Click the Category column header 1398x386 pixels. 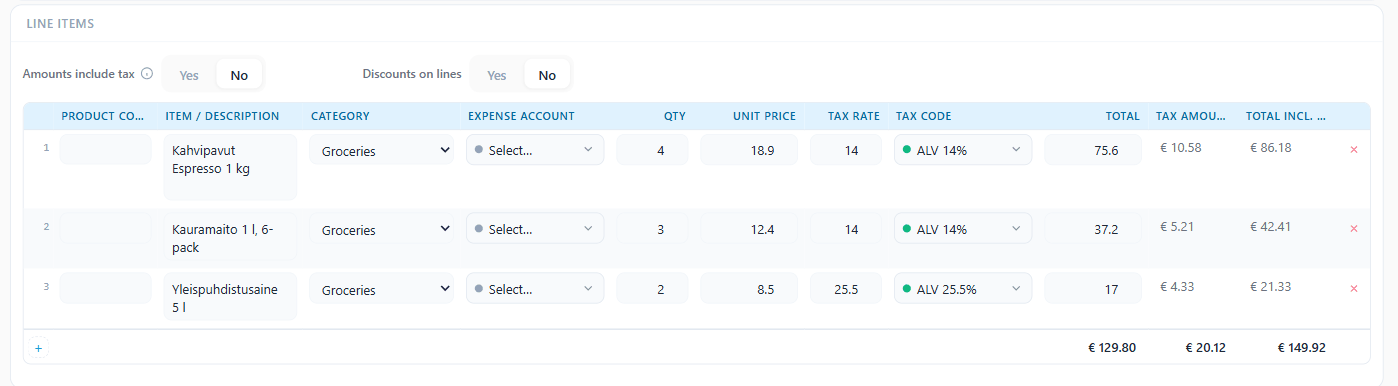click(x=340, y=116)
